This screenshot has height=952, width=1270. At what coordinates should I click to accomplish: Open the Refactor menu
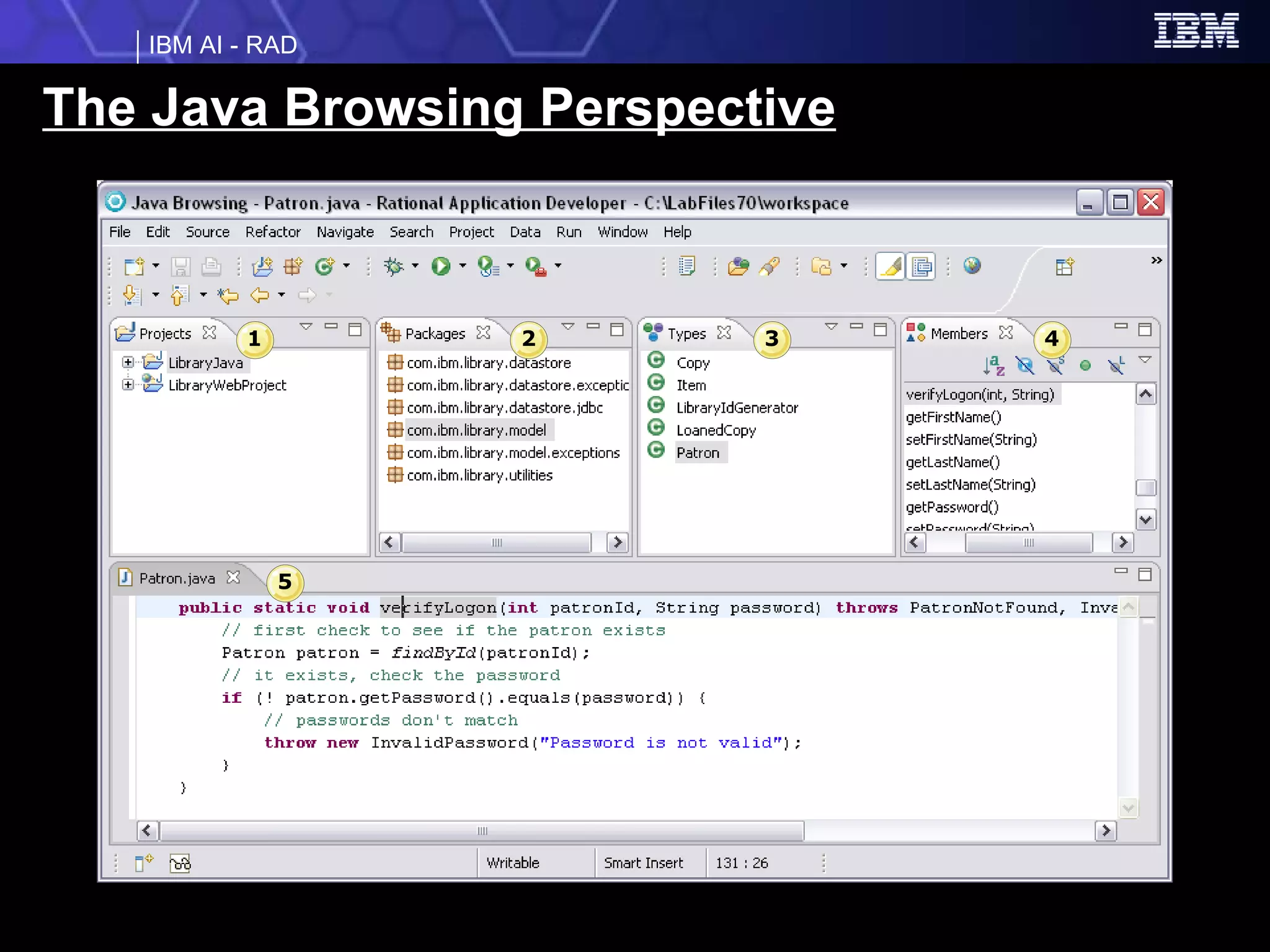(x=273, y=232)
